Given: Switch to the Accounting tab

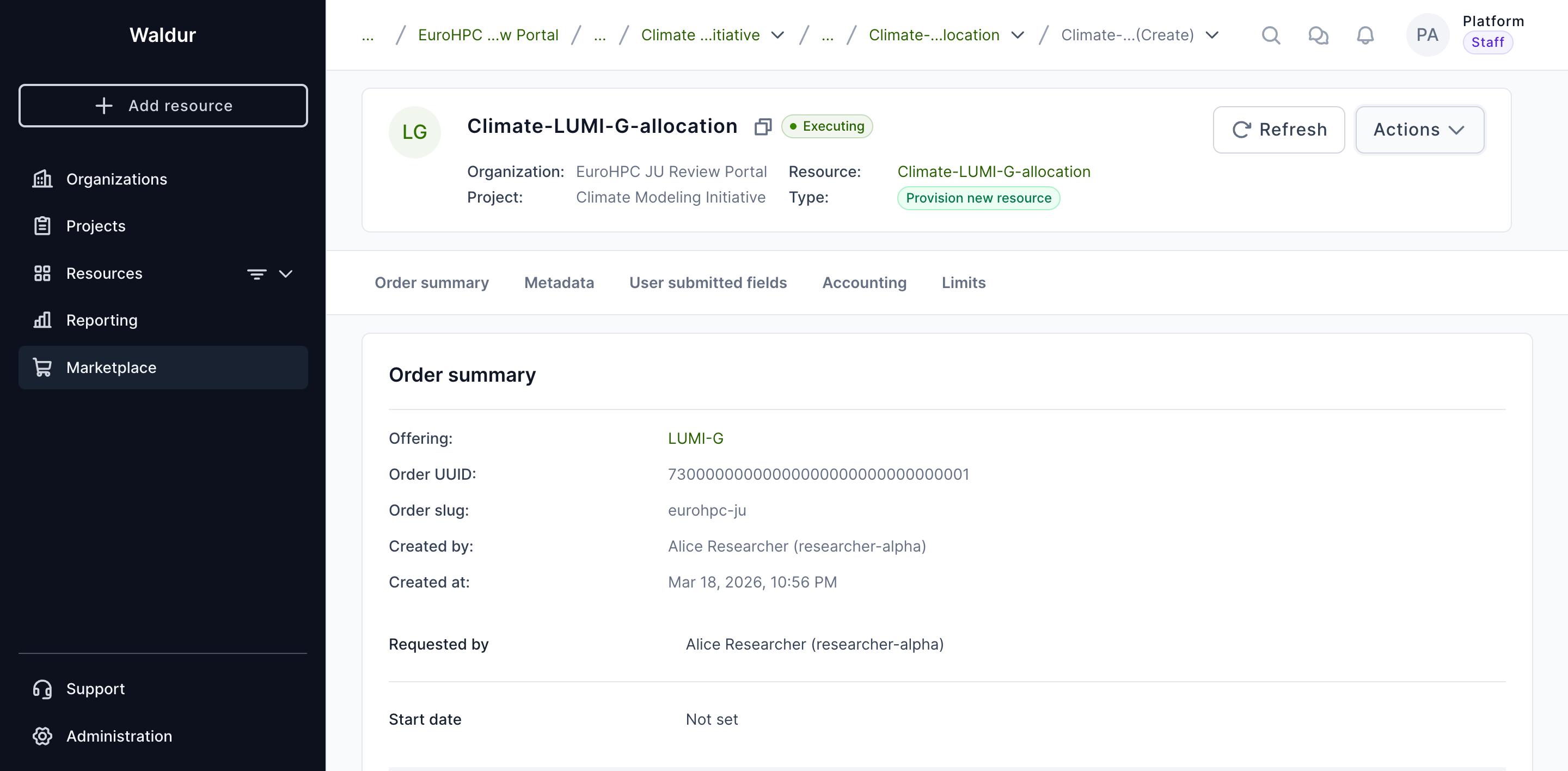Looking at the screenshot, I should 863,283.
